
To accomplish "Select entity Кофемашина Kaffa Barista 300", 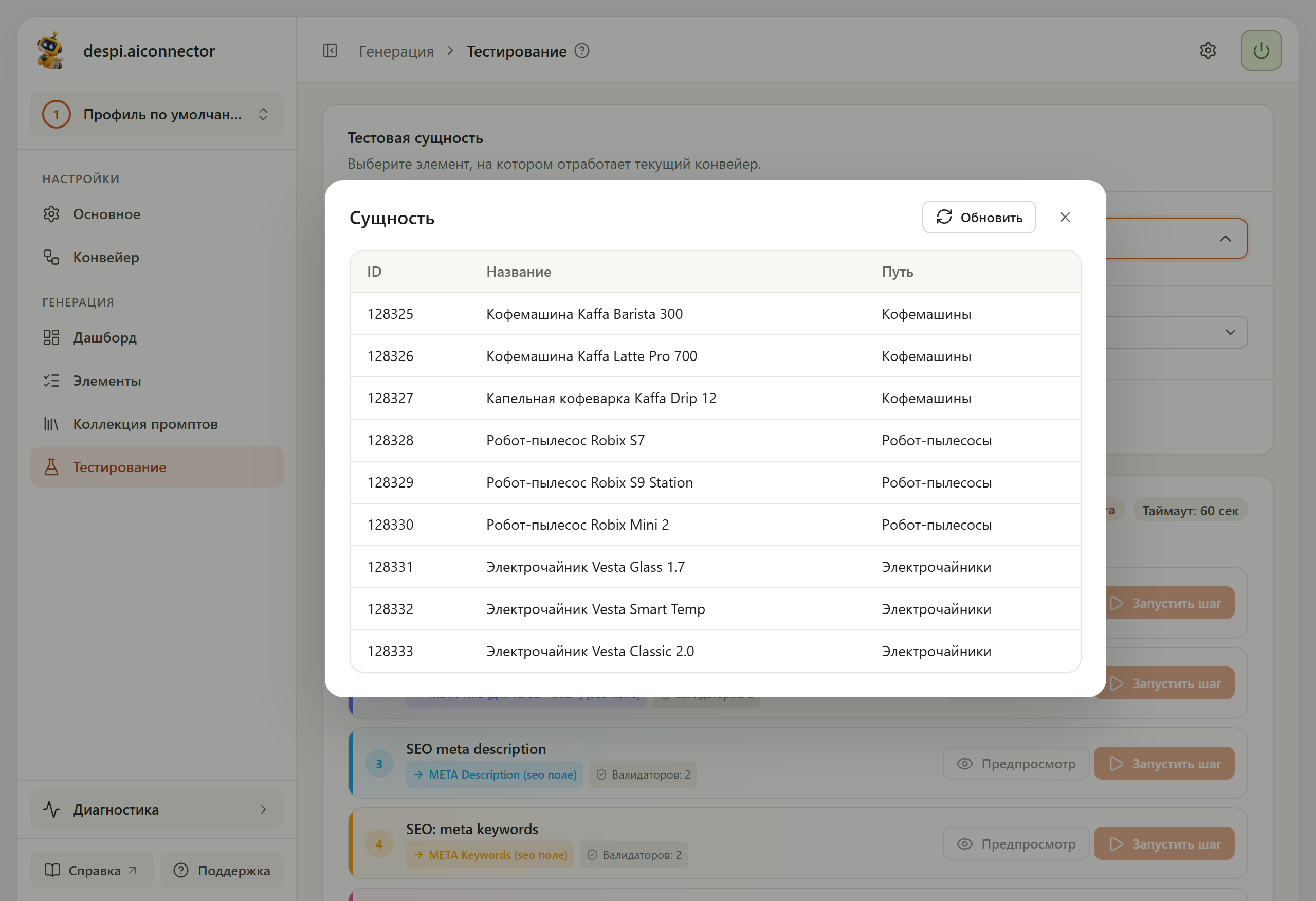I will [715, 313].
